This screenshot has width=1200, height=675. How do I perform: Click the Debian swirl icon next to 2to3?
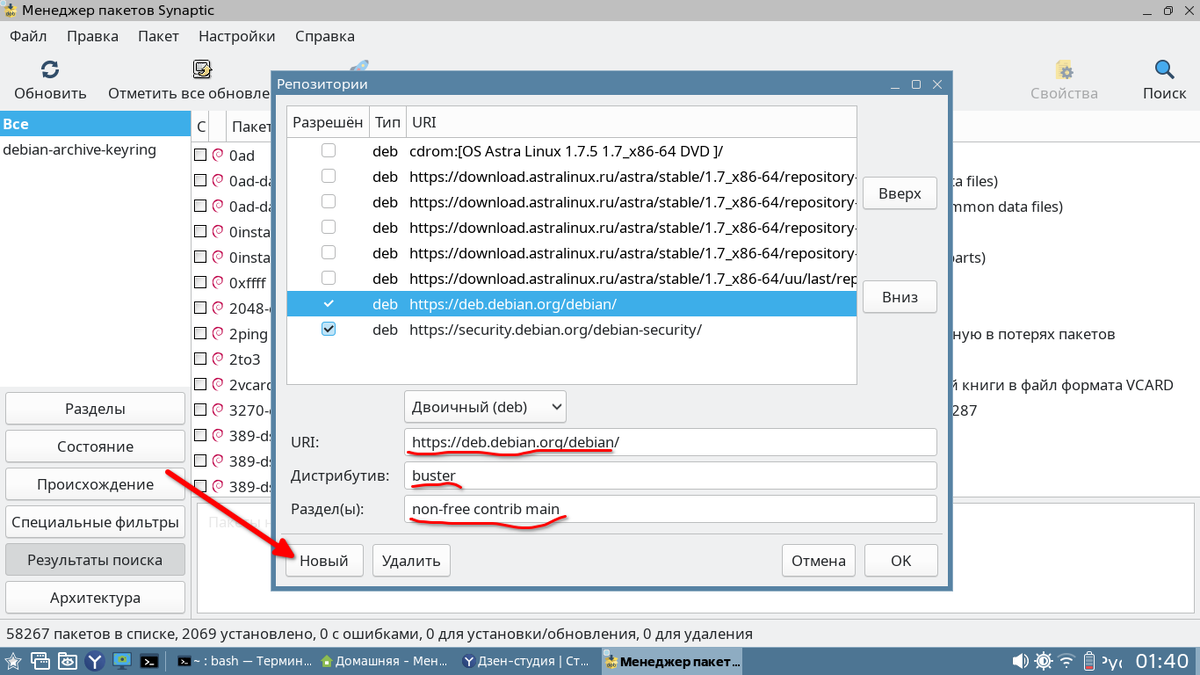218,358
